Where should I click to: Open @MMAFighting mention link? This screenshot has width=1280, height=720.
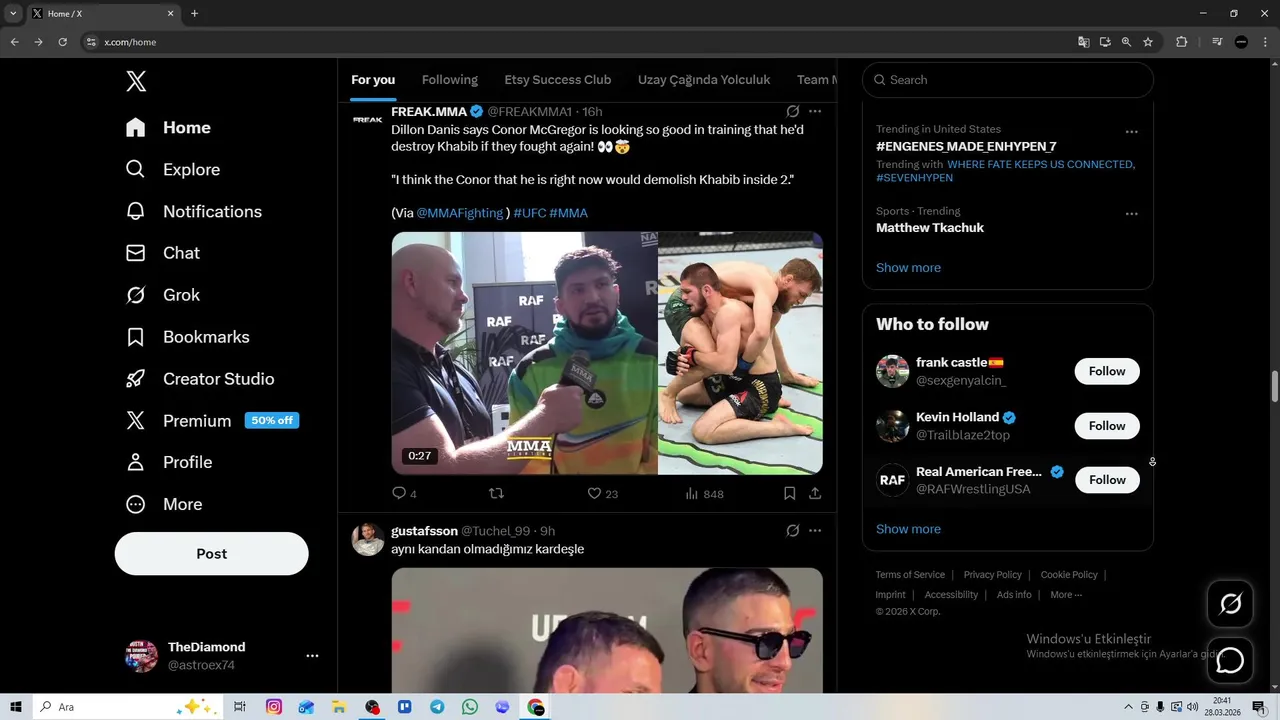(460, 213)
